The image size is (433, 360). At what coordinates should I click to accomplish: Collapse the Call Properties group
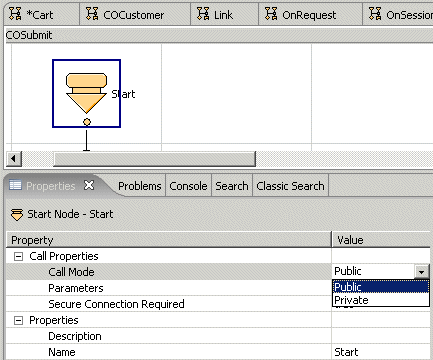18,256
